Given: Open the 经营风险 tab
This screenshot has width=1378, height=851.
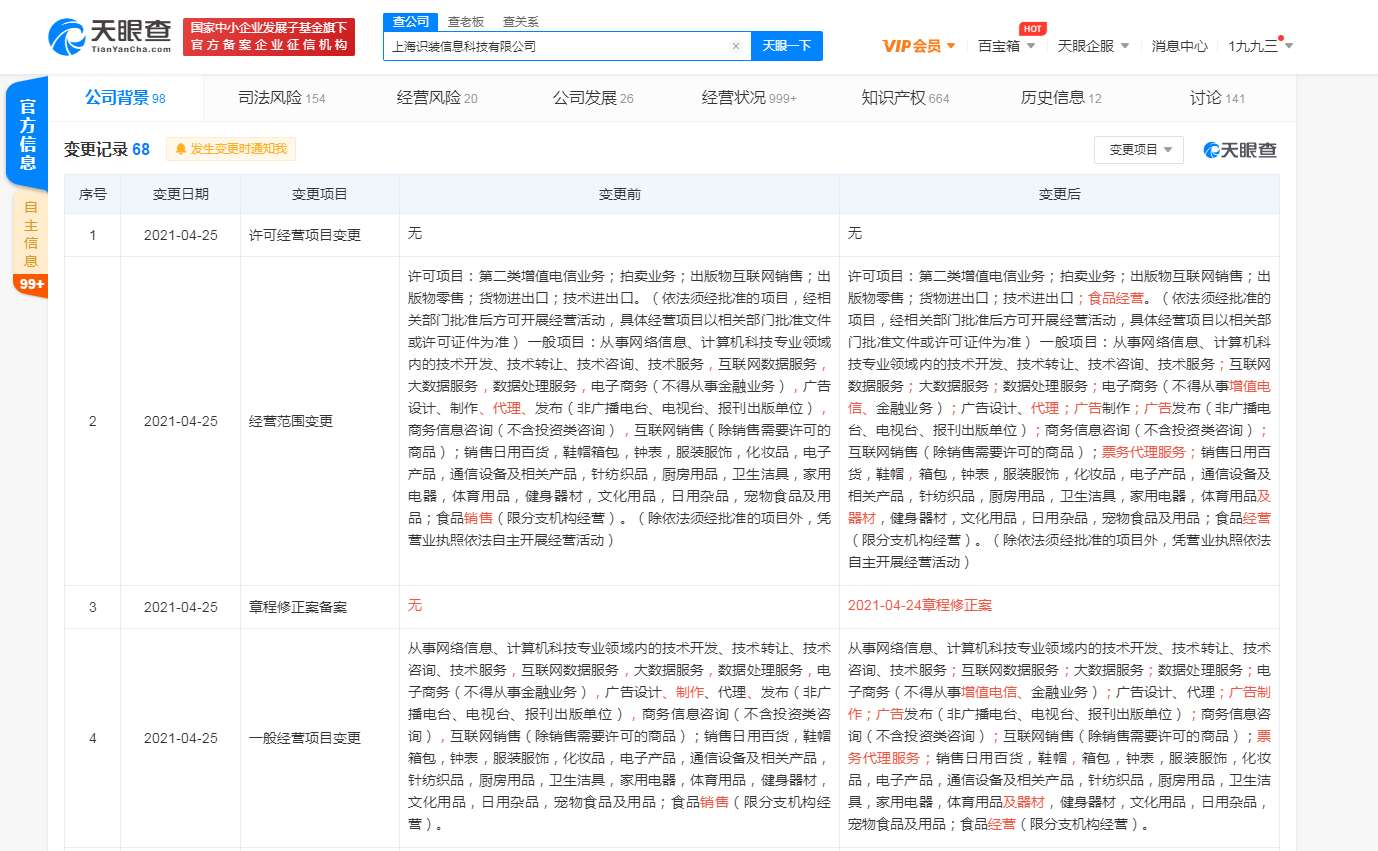Looking at the screenshot, I should coord(437,98).
